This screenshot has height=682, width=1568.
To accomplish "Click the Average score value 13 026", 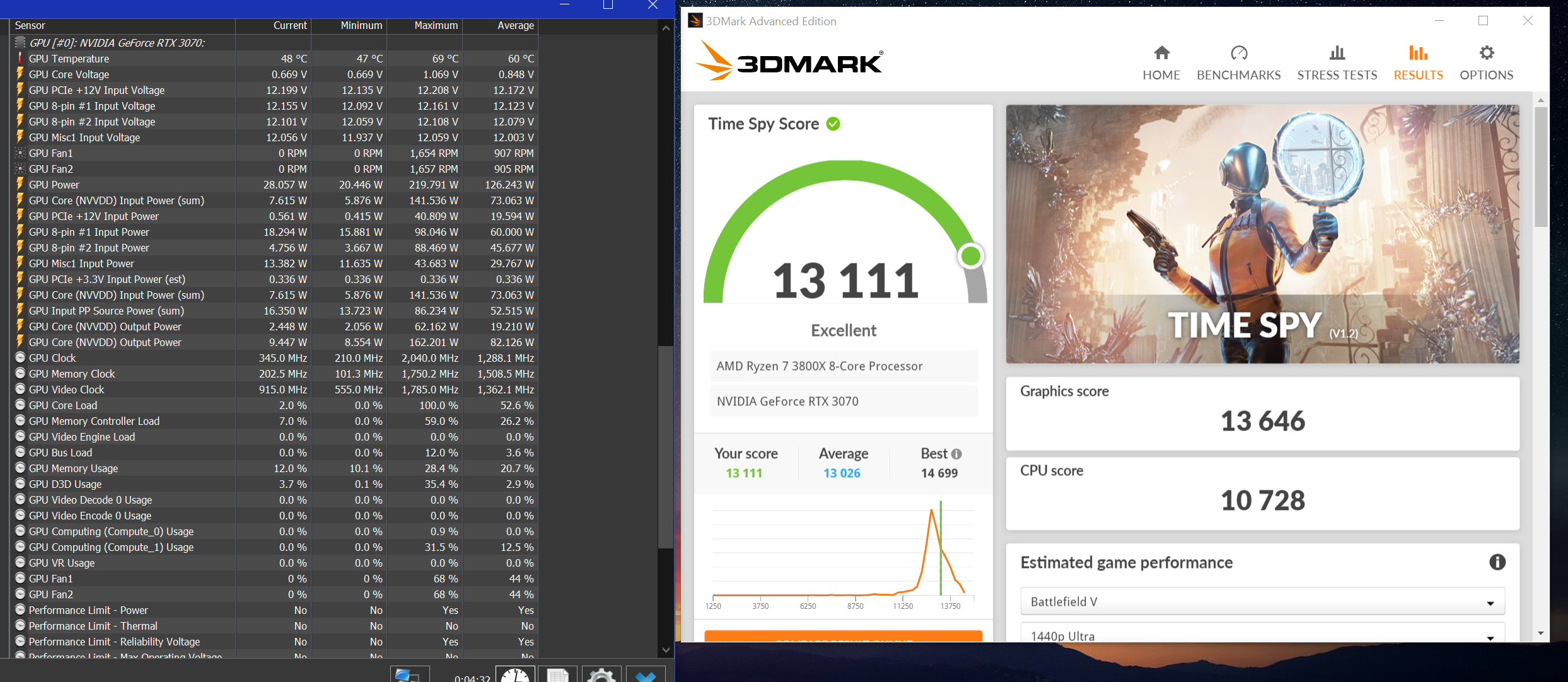I will (x=842, y=473).
